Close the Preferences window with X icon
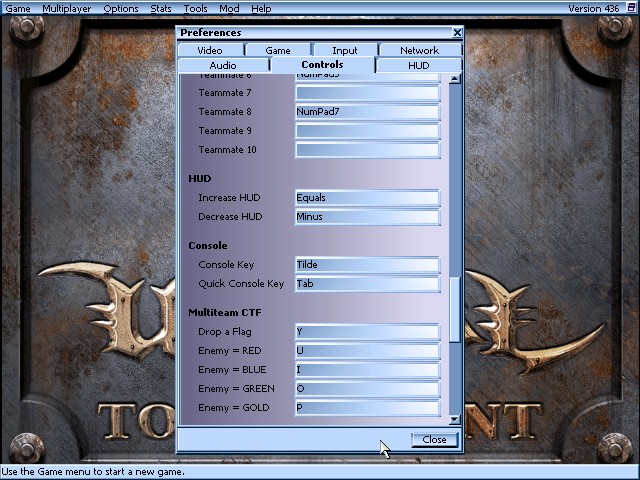The image size is (640, 480). click(458, 33)
